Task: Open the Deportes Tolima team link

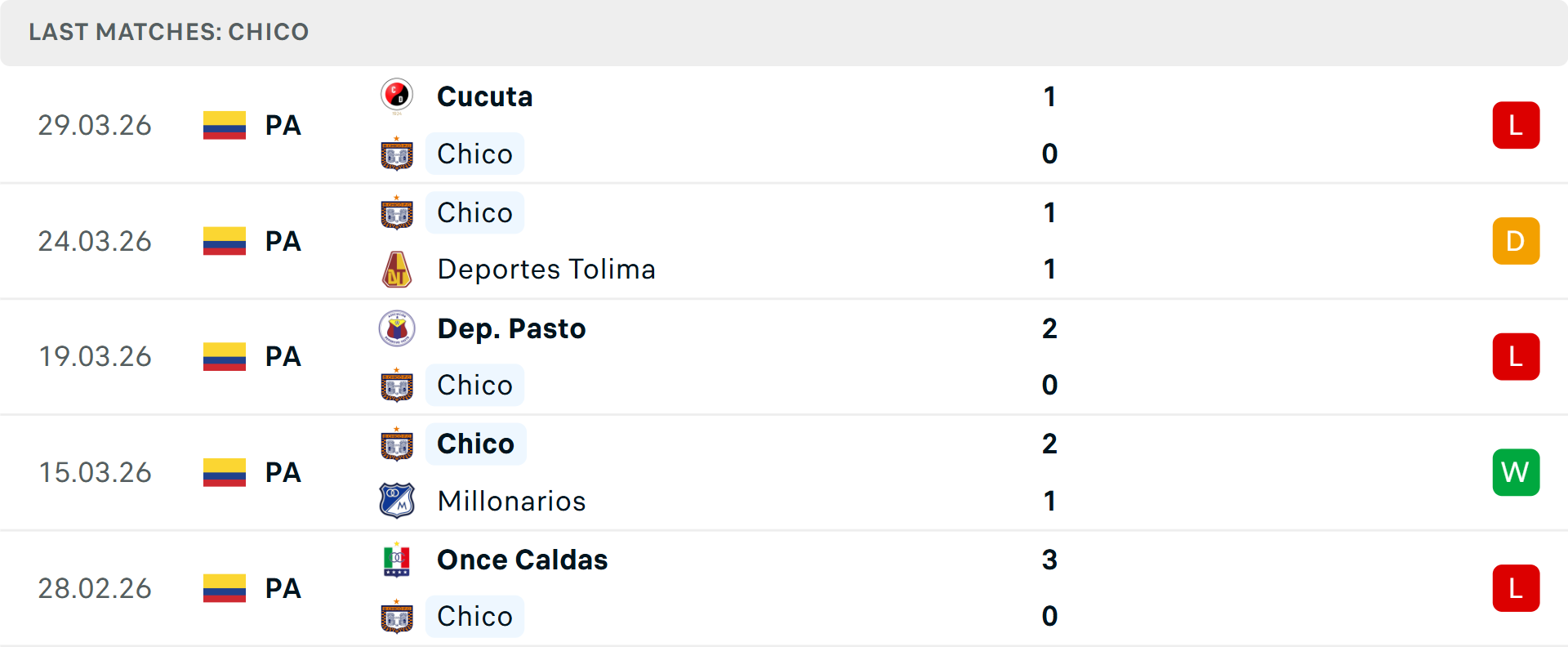Action: [546, 270]
